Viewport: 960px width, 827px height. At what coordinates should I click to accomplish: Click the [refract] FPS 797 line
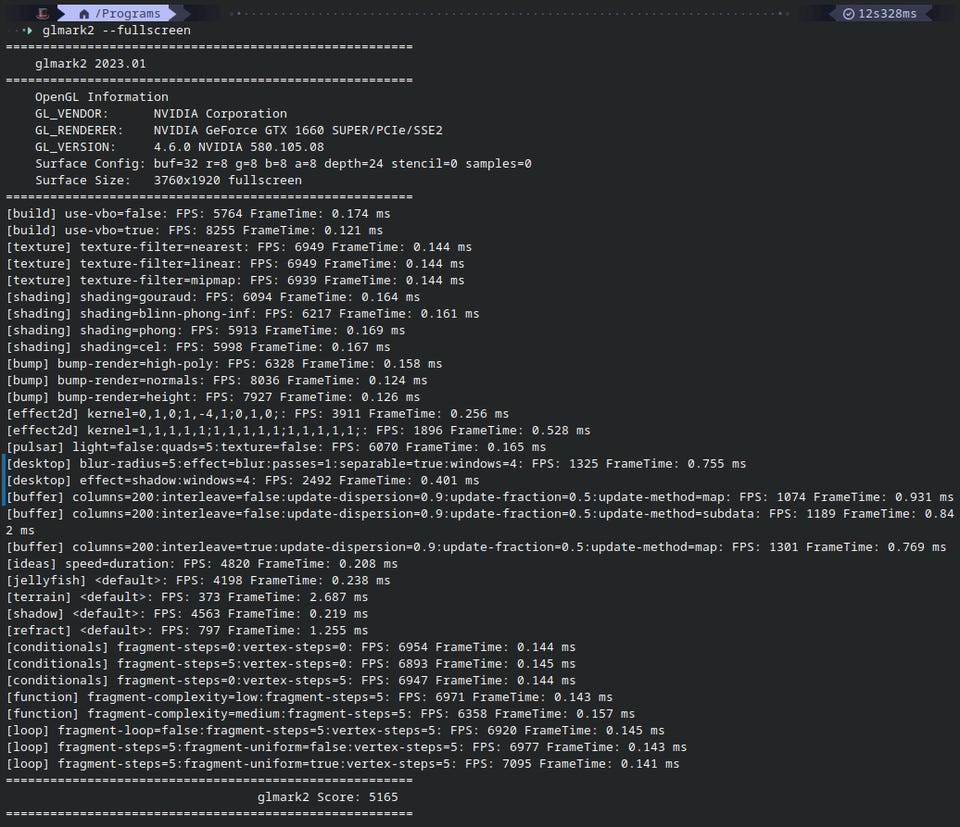187,631
